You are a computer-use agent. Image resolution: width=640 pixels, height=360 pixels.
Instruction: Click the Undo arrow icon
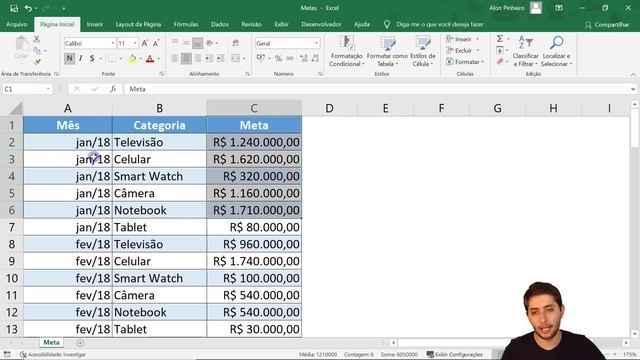click(x=28, y=8)
